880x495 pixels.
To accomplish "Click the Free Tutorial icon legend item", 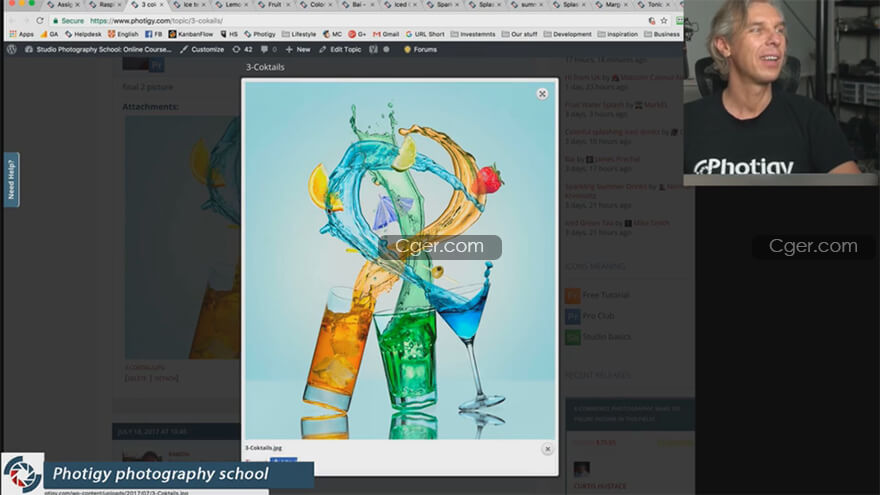I will 597,295.
